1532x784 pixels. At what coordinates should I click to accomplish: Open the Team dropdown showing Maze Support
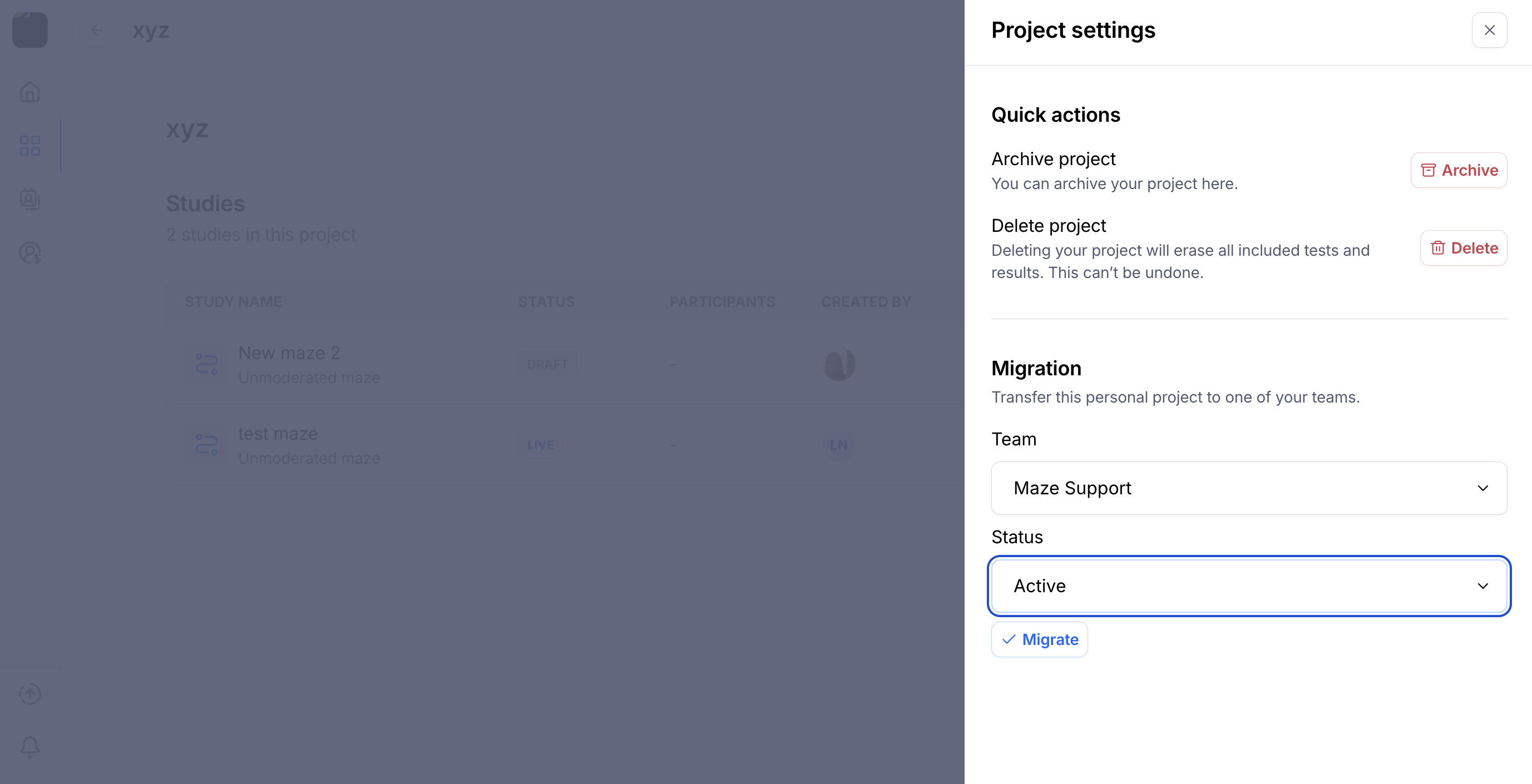tap(1248, 488)
